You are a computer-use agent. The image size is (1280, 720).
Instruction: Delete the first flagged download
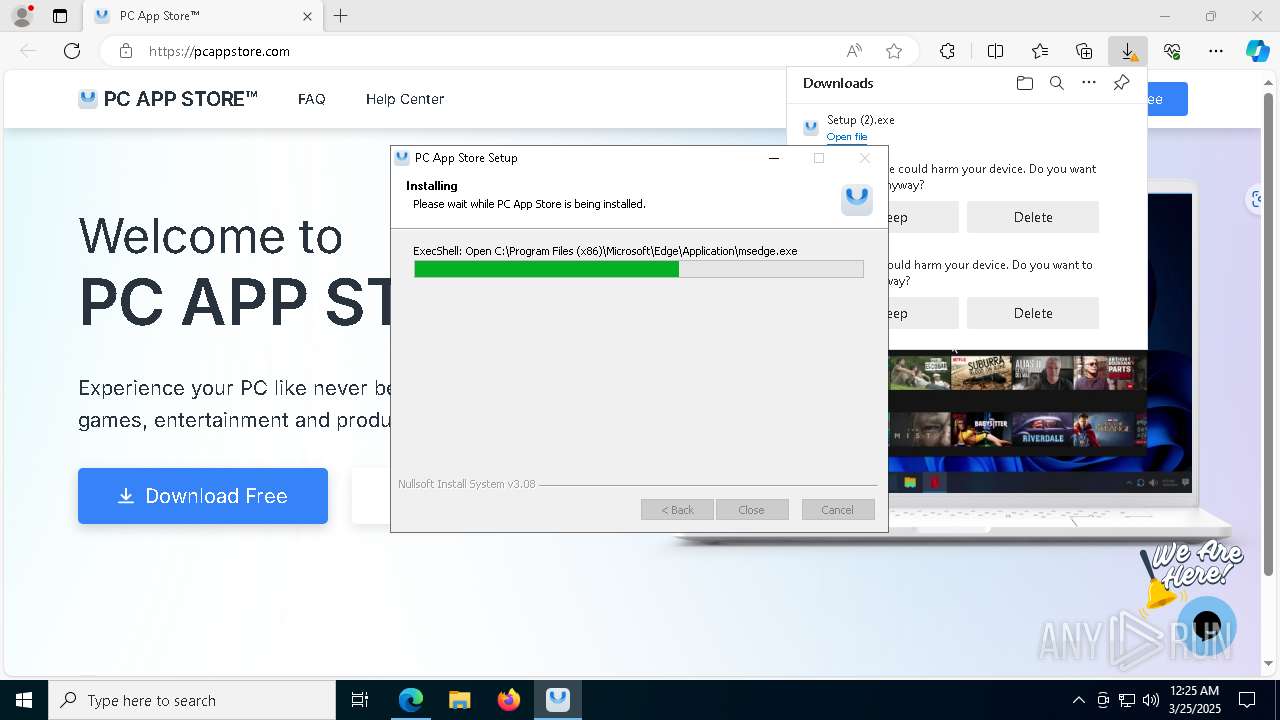(1033, 217)
